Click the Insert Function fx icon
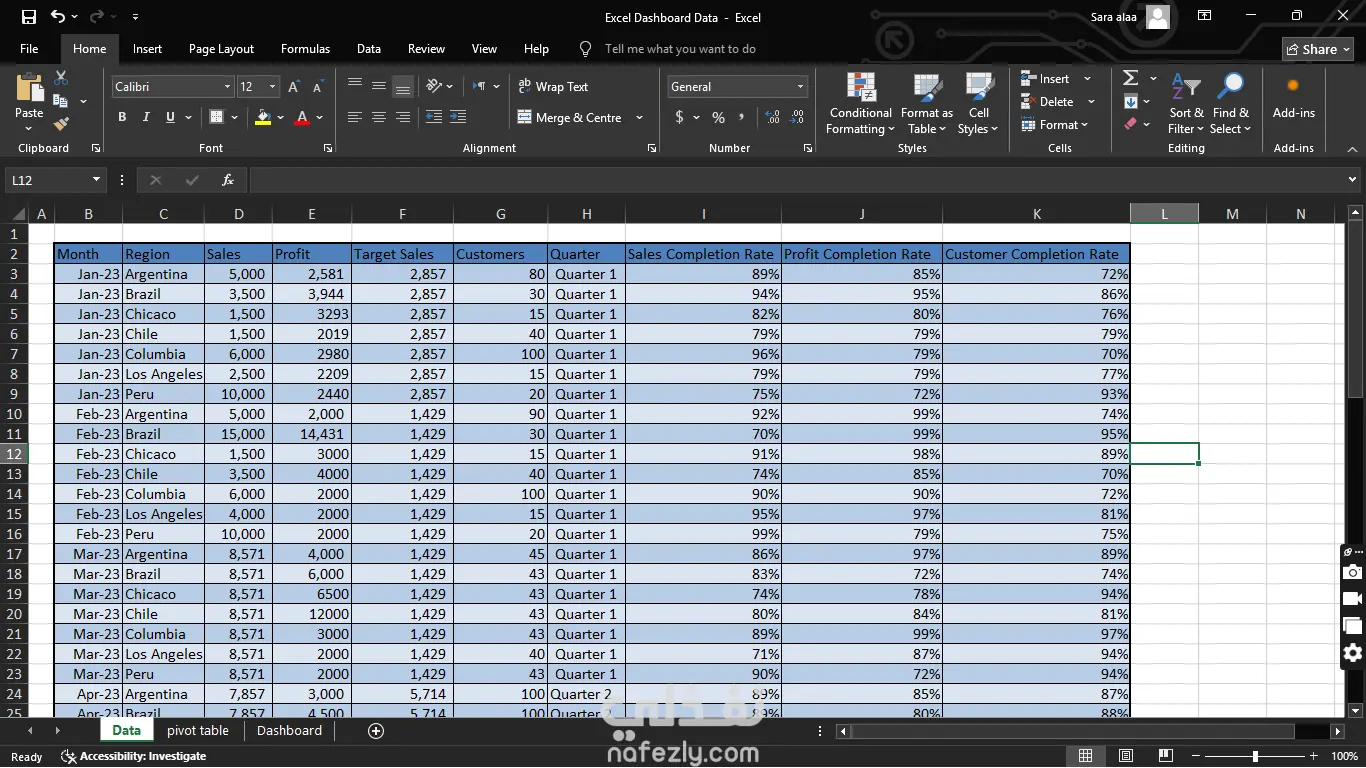 pyautogui.click(x=228, y=180)
